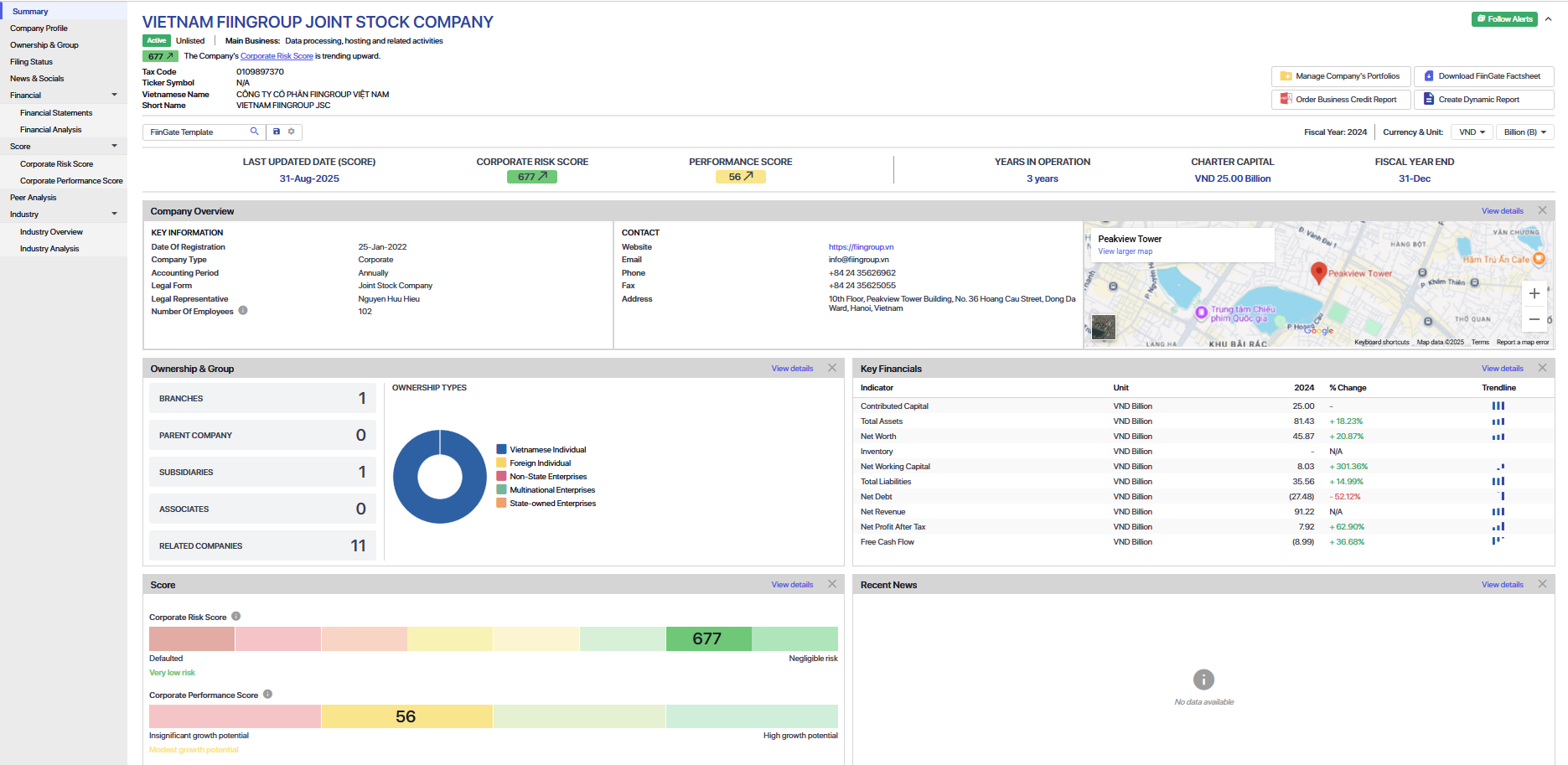Open the Corporate Risk Score link
The height and width of the screenshot is (765, 1568).
[x=277, y=56]
